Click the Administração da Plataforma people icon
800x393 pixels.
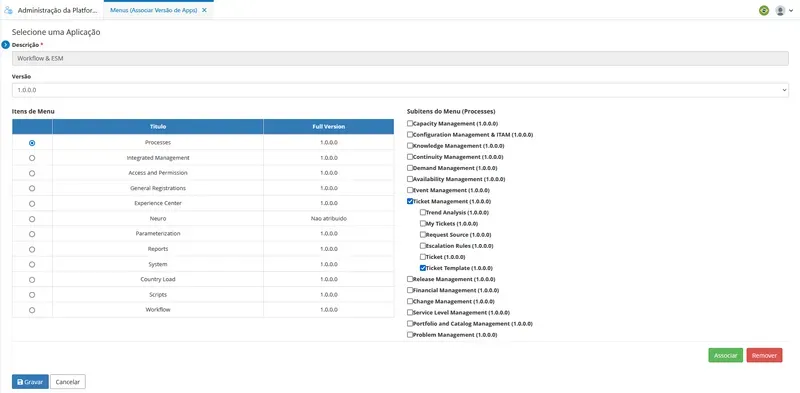(x=8, y=10)
